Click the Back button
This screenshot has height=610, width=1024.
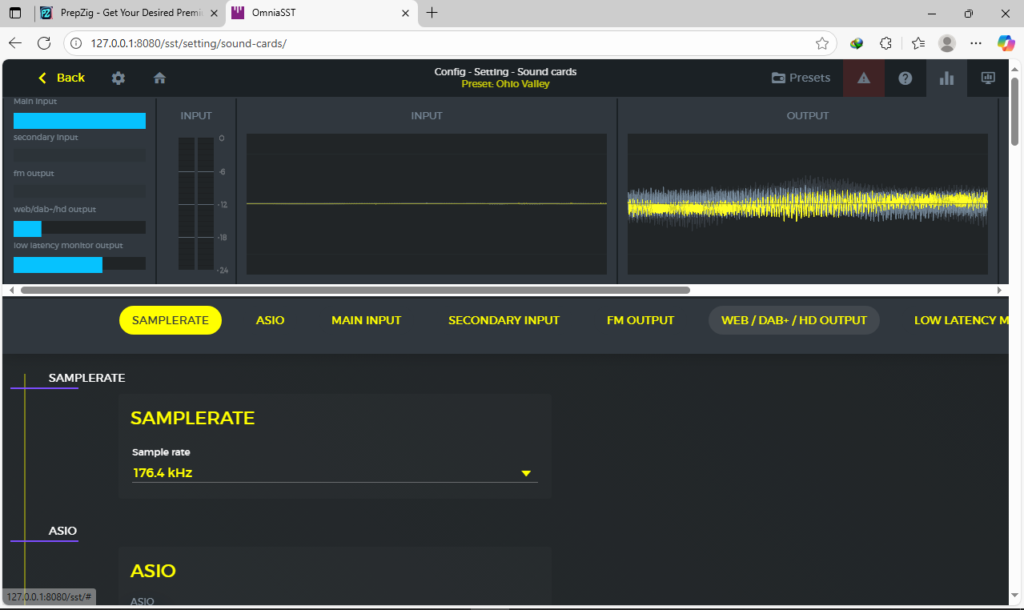(x=61, y=78)
